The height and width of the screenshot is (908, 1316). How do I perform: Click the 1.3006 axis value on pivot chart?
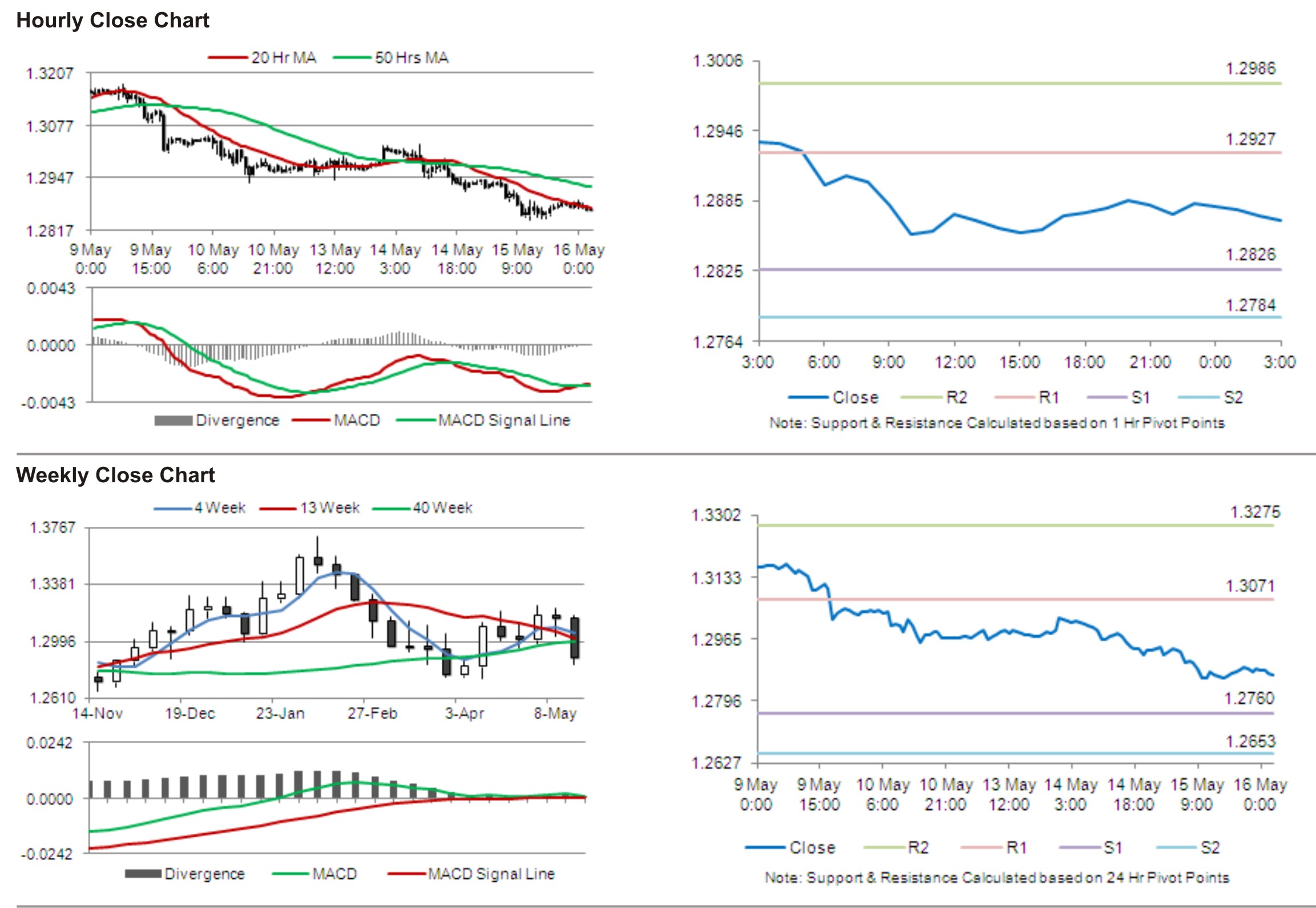coord(718,60)
